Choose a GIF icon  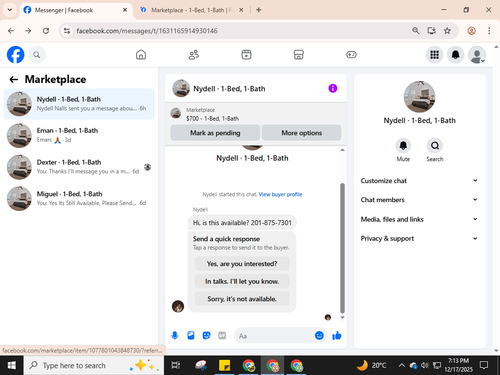click(x=222, y=335)
